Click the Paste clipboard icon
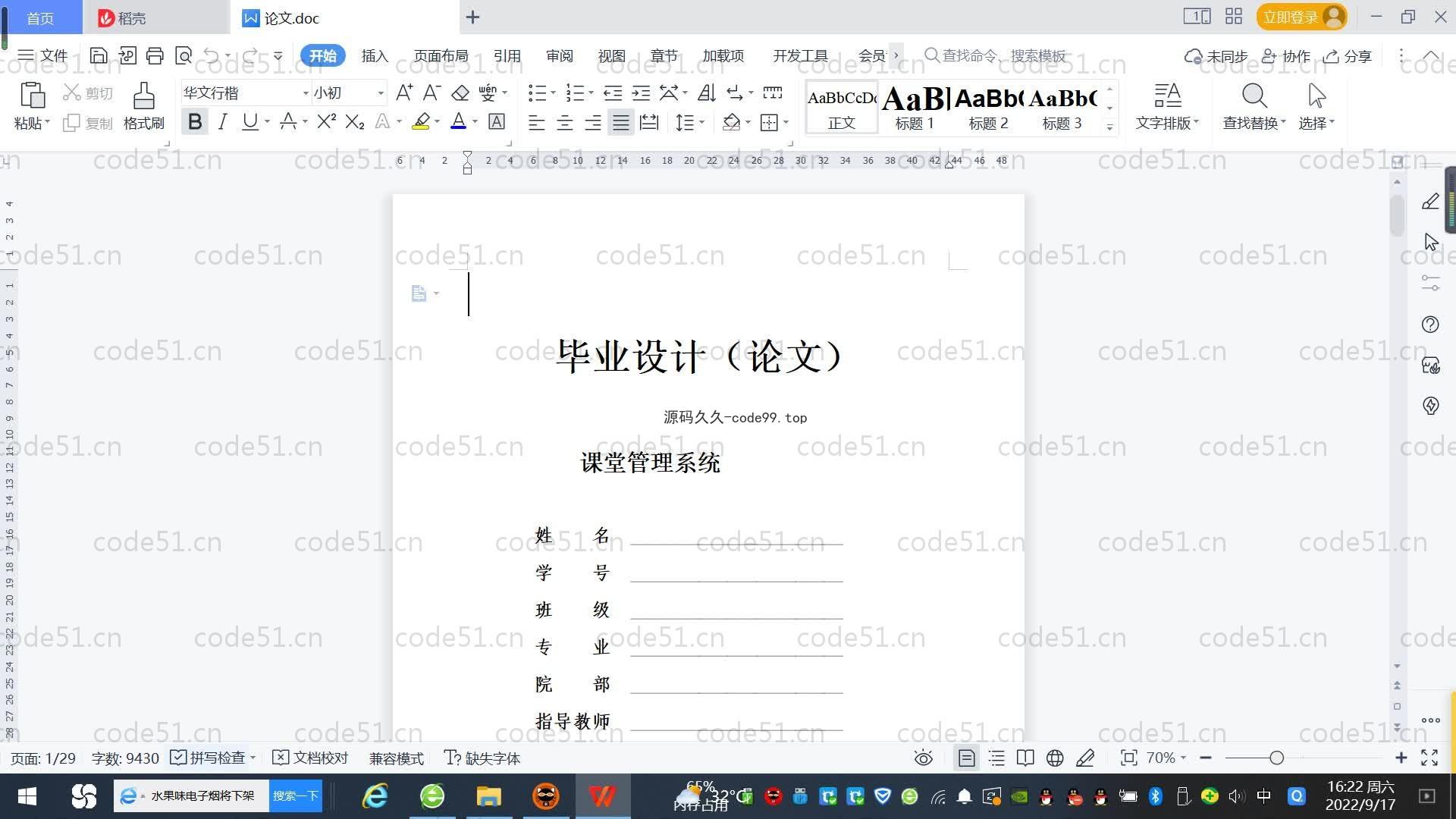 click(32, 96)
